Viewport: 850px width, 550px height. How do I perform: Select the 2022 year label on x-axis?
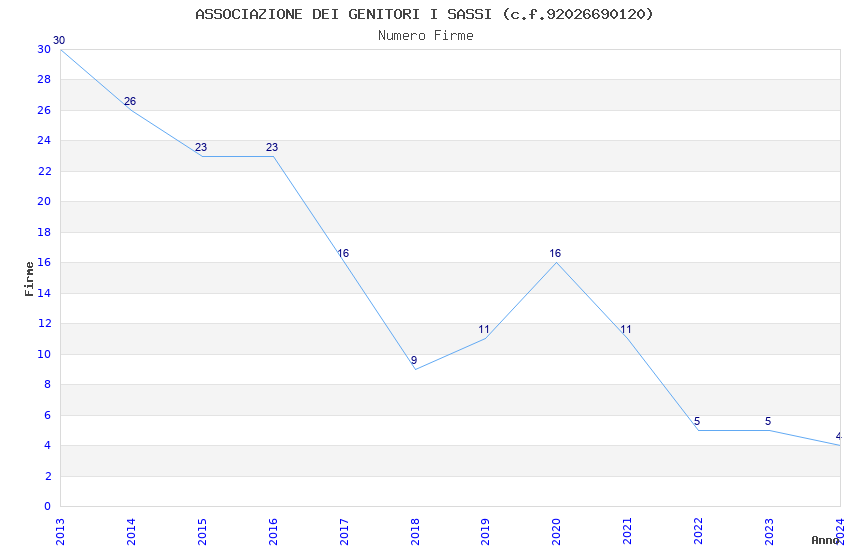(699, 532)
